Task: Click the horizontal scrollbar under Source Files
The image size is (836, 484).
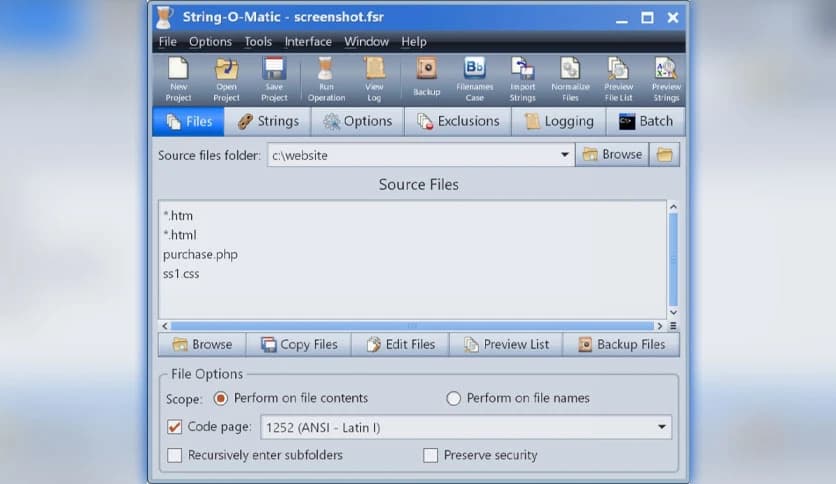Action: (410, 325)
